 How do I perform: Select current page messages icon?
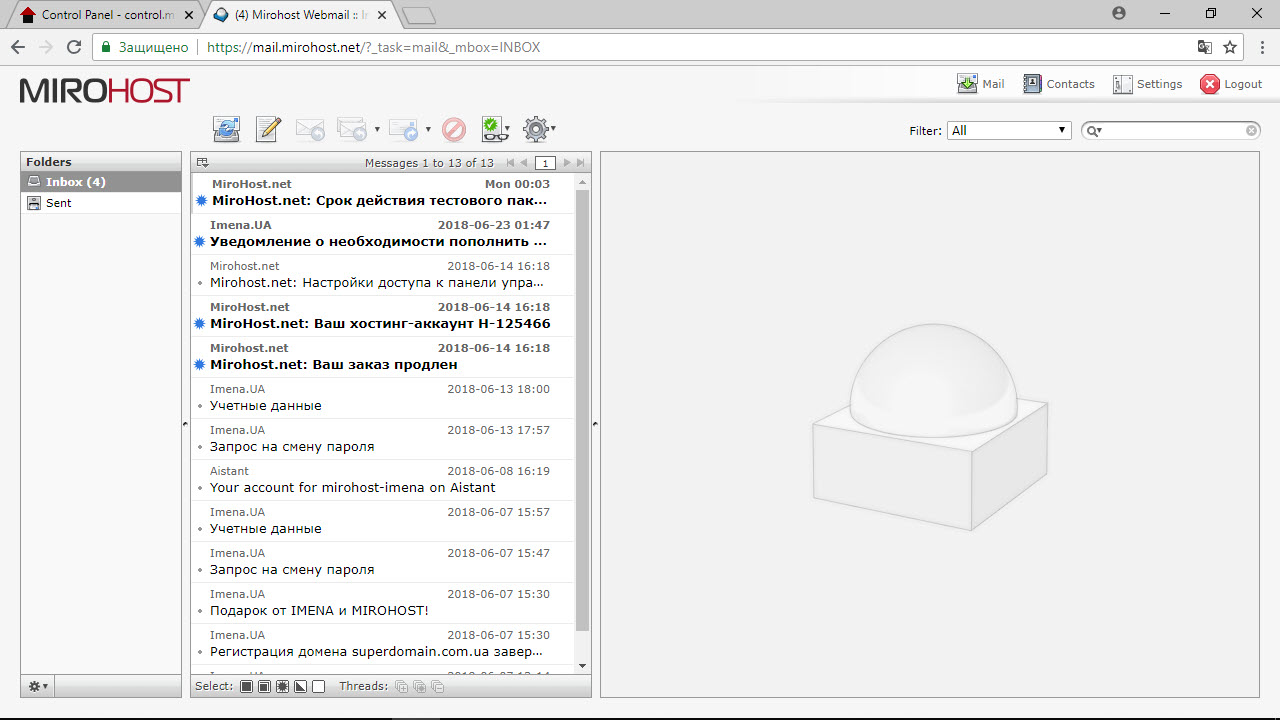pyautogui.click(x=264, y=686)
